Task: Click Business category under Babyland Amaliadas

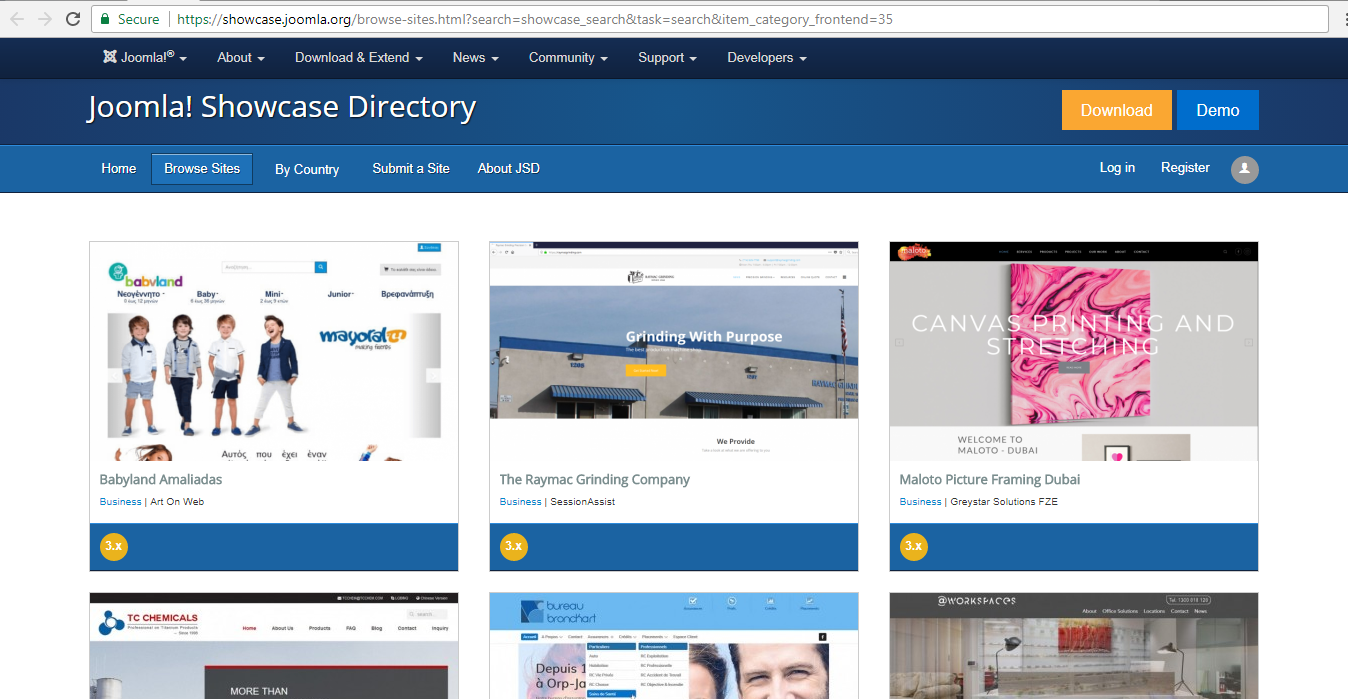Action: (x=121, y=502)
